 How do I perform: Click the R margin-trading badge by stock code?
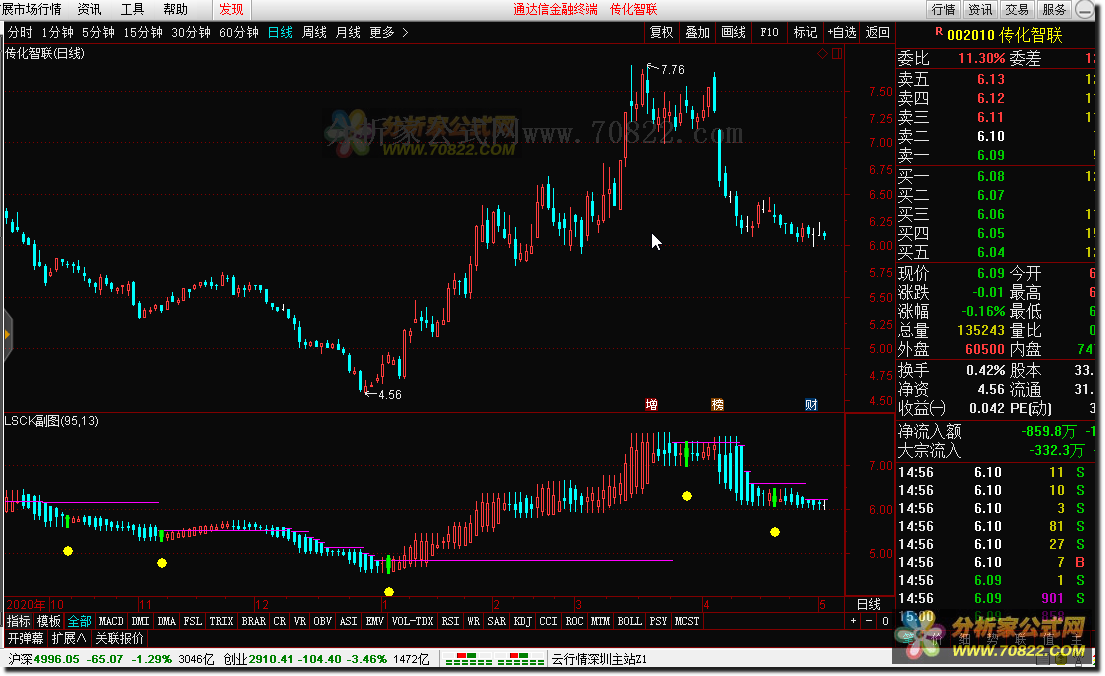click(939, 32)
